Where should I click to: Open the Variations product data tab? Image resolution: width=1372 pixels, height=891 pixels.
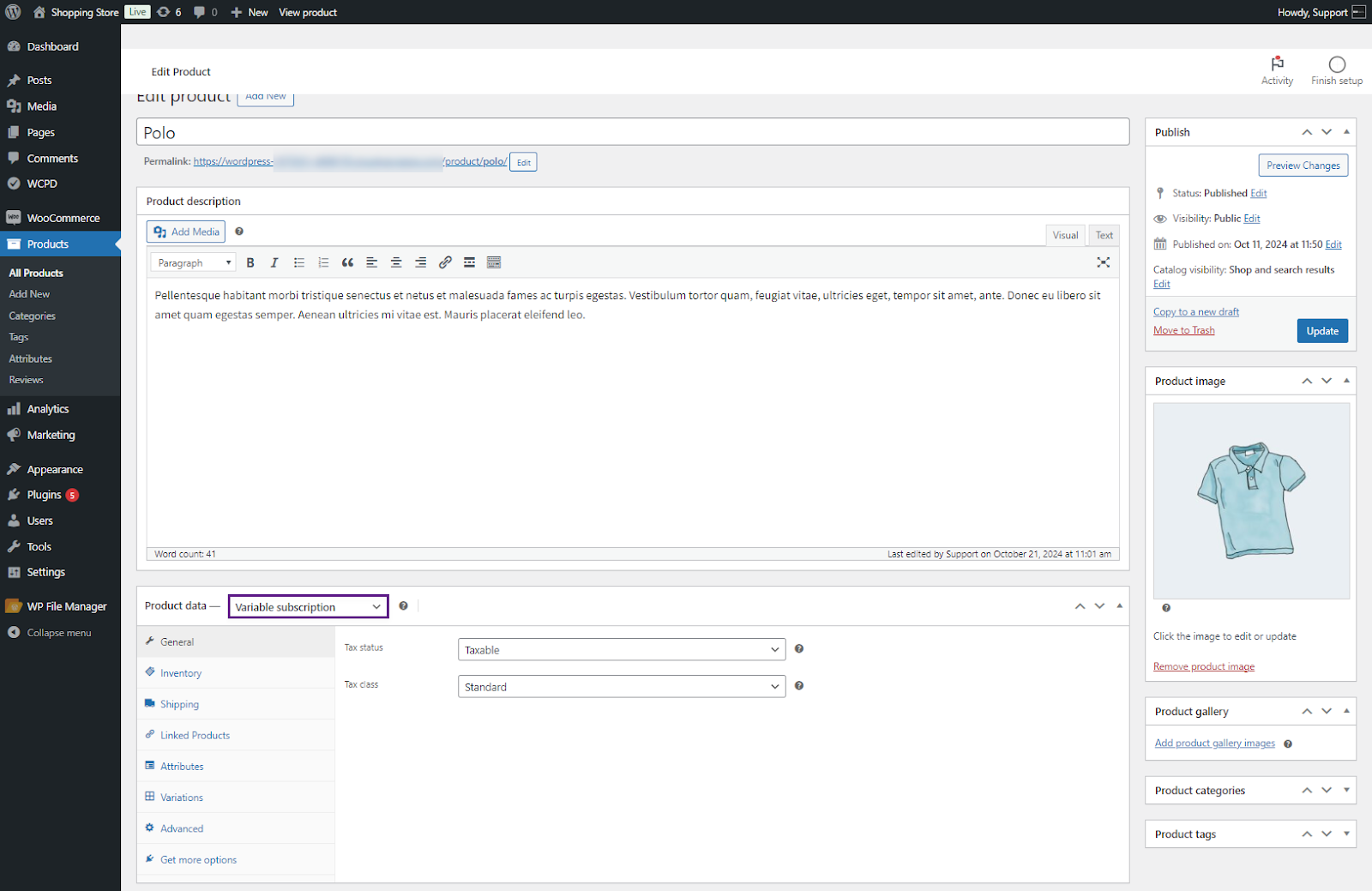[x=236, y=797]
